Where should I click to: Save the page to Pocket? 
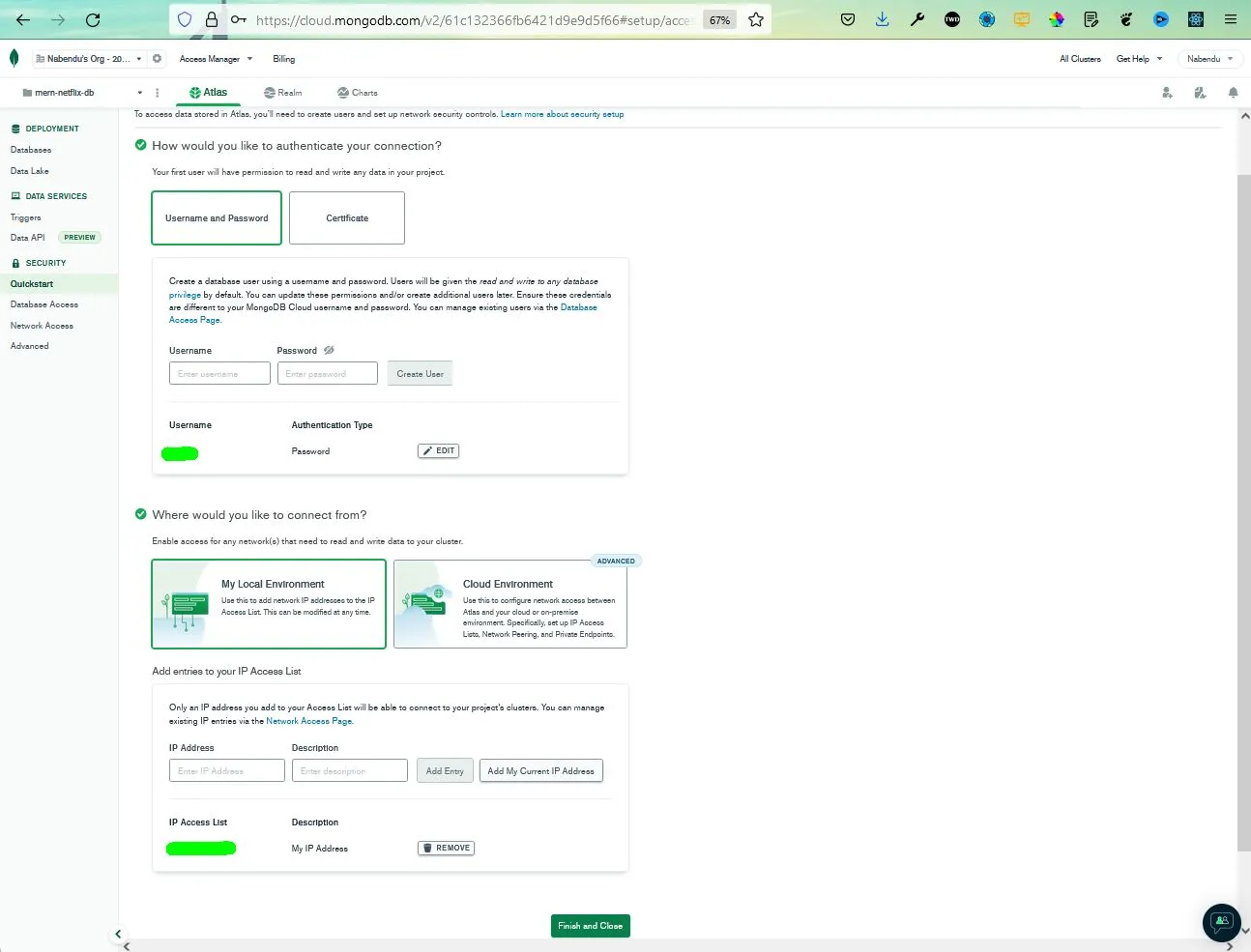[x=848, y=19]
